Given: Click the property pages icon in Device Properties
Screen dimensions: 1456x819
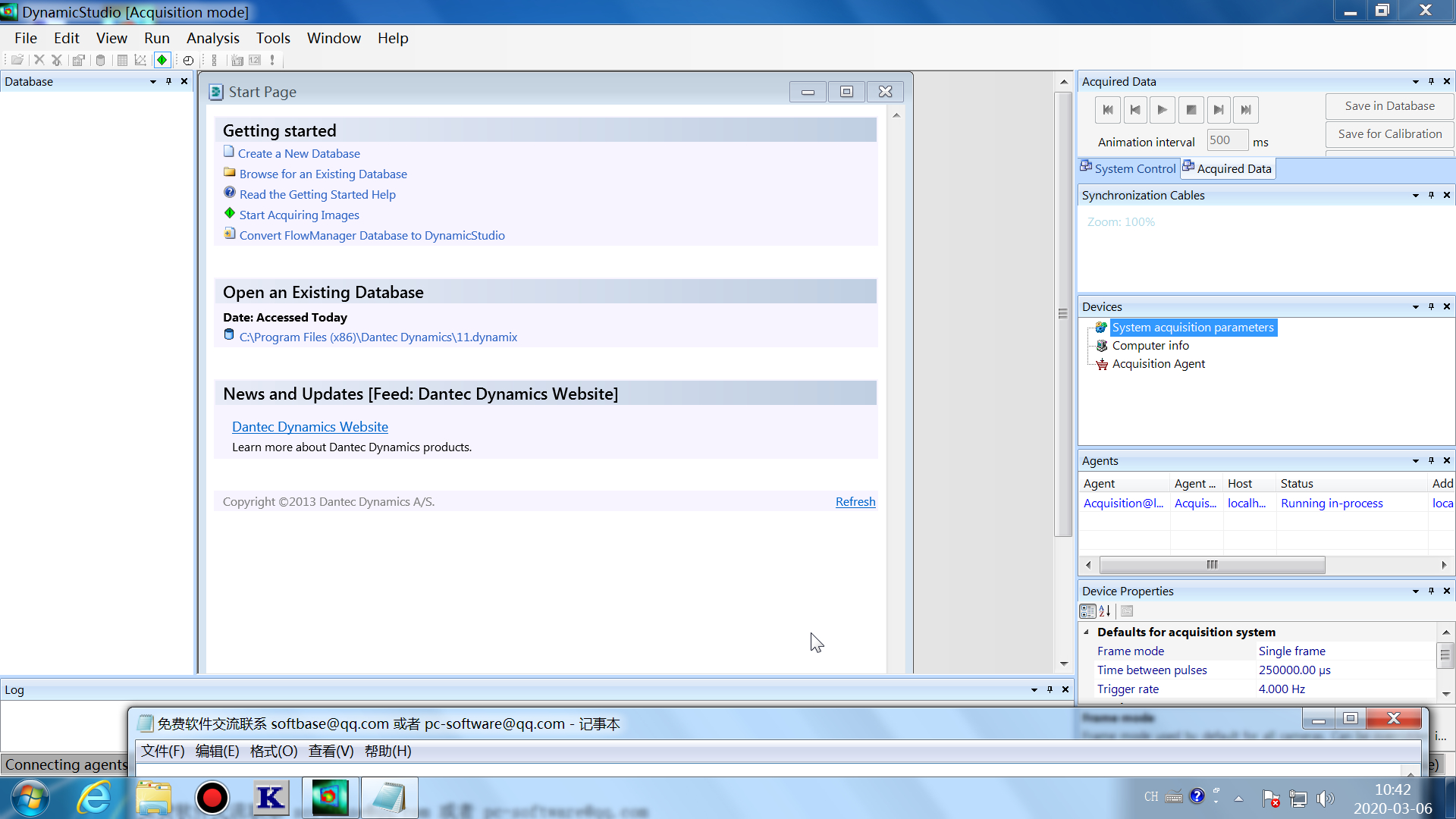Looking at the screenshot, I should (1127, 611).
